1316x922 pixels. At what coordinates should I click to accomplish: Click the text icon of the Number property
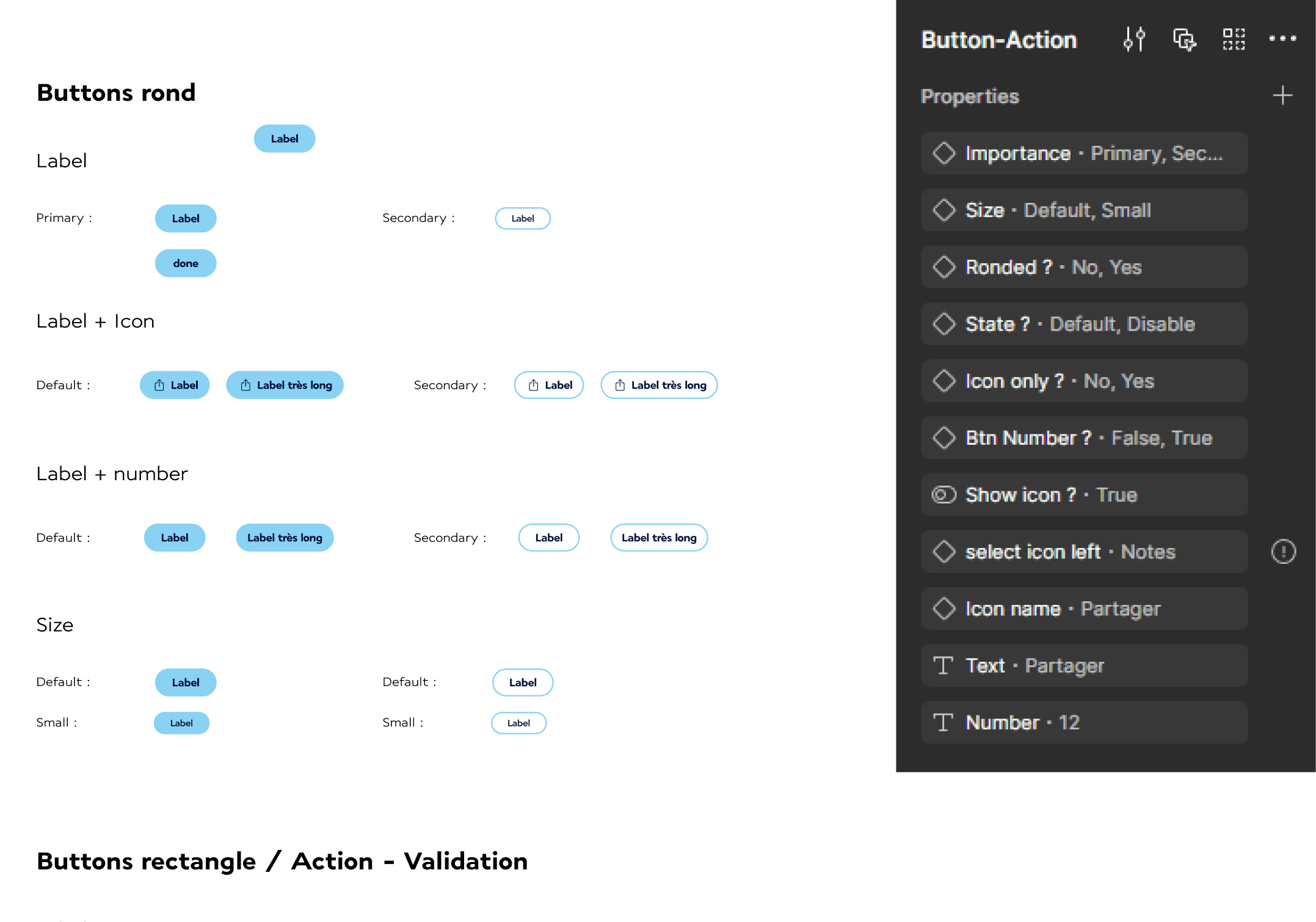coord(943,722)
